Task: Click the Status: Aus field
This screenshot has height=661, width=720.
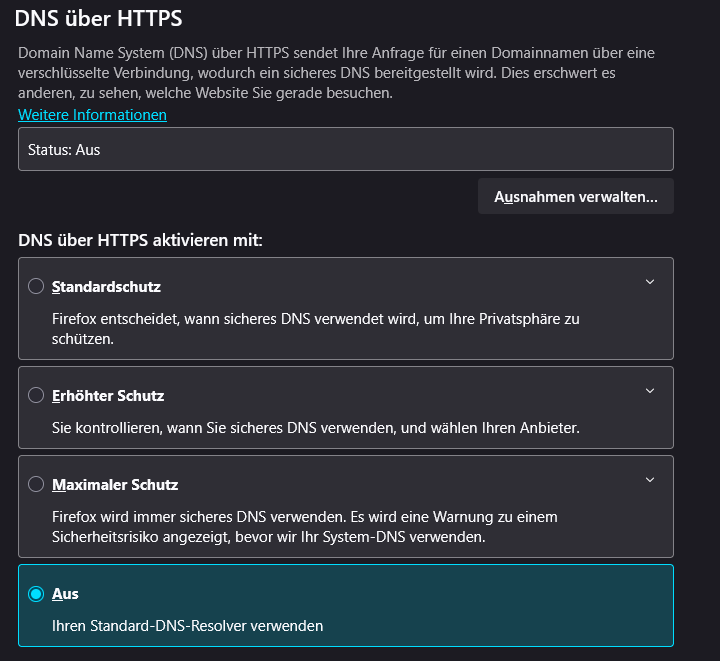Action: pyautogui.click(x=345, y=150)
